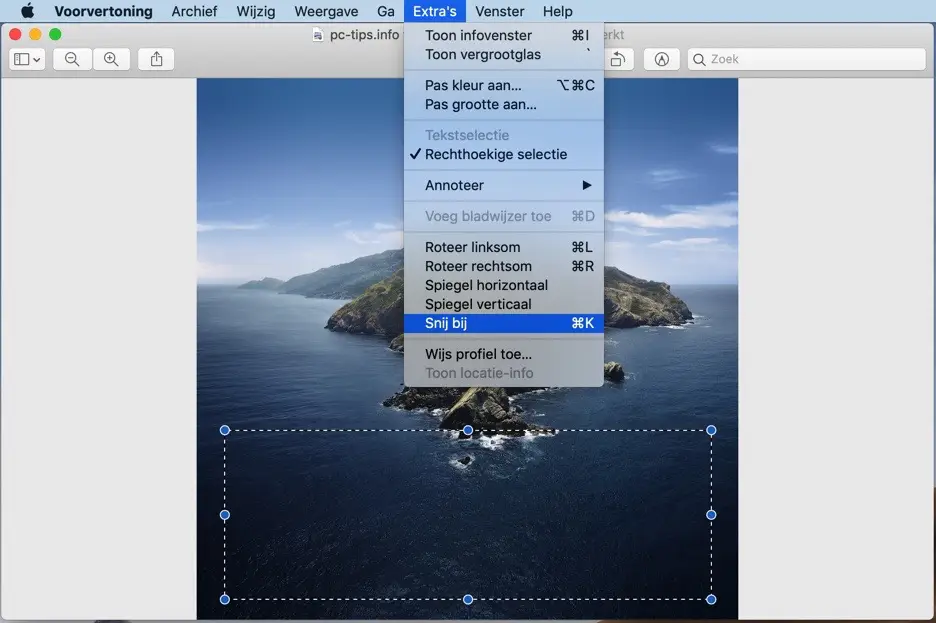Choose Roteer linksom

tap(504, 247)
